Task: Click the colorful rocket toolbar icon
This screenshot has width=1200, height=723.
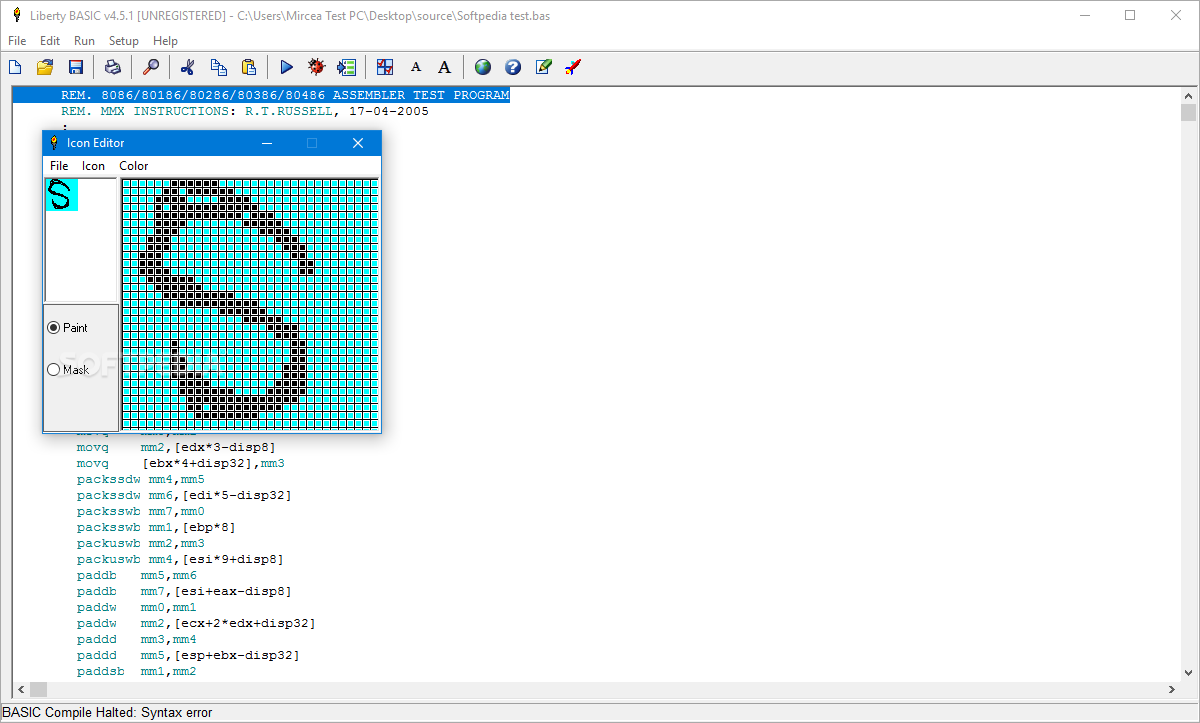Action: pos(573,67)
